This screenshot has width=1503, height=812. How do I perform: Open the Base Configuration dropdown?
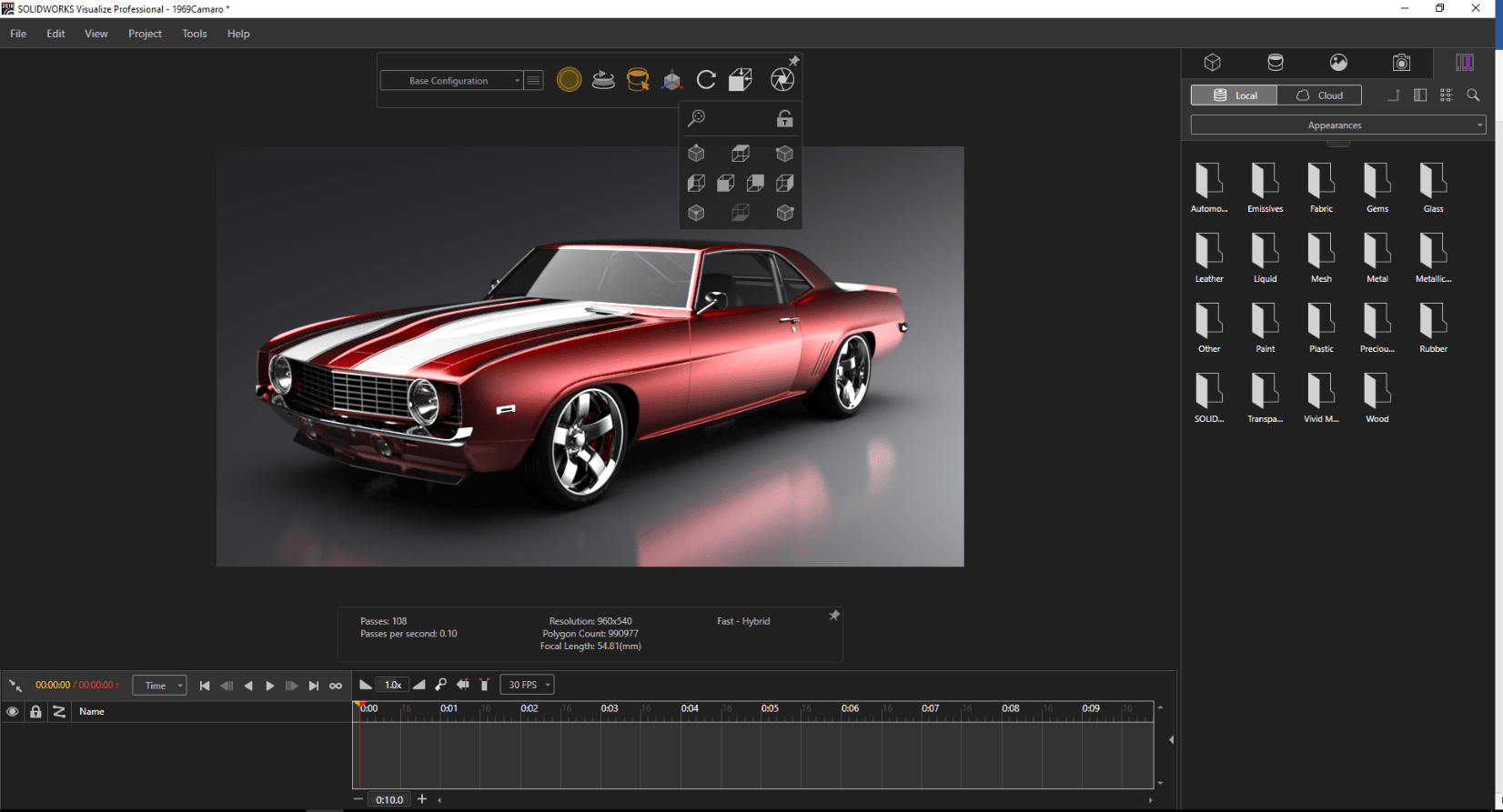pyautogui.click(x=451, y=81)
